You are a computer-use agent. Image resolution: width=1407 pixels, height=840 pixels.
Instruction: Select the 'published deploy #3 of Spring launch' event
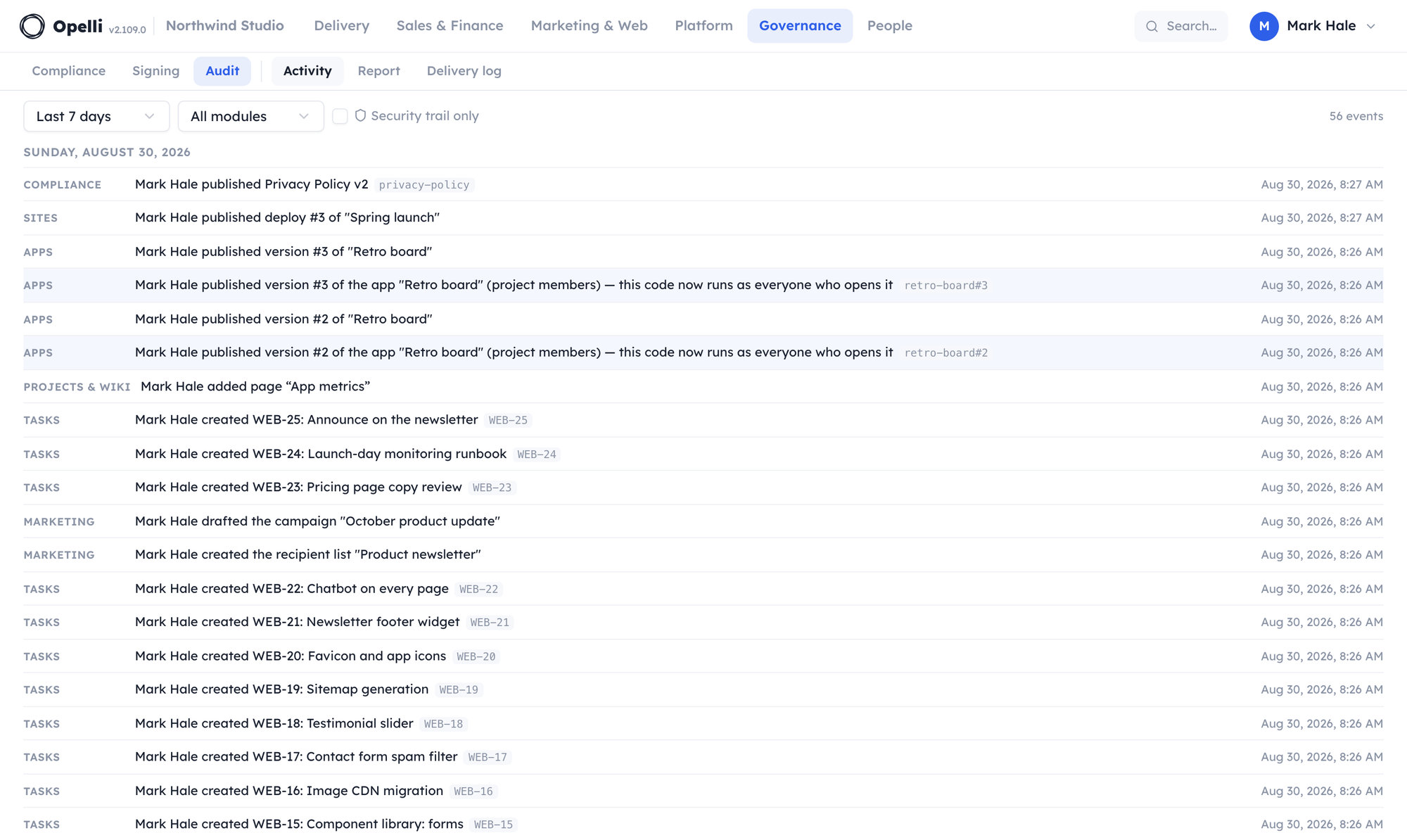click(x=703, y=218)
